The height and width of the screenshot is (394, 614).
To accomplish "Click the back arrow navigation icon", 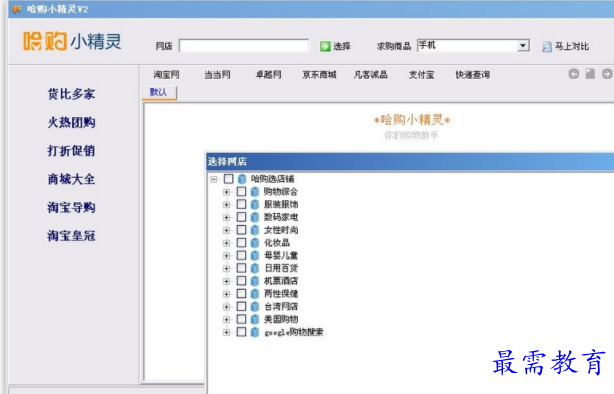I will click(574, 74).
